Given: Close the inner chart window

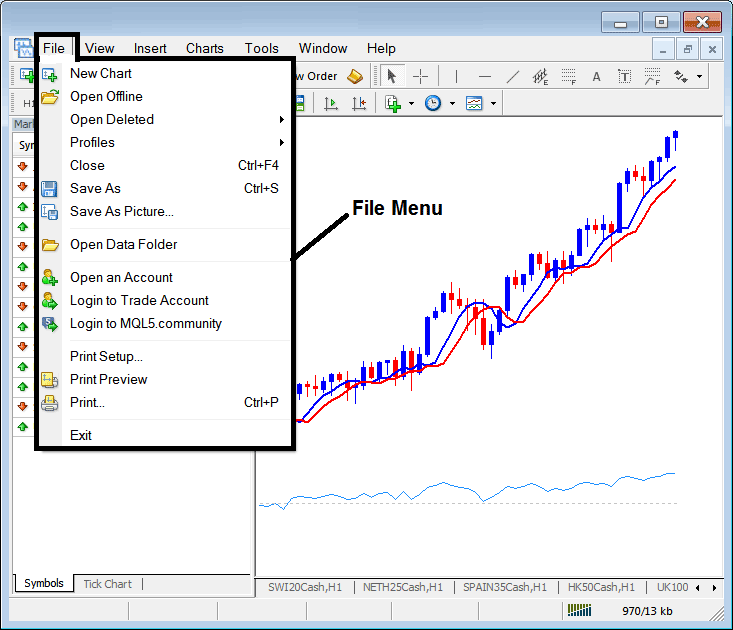Looking at the screenshot, I should pyautogui.click(x=712, y=49).
